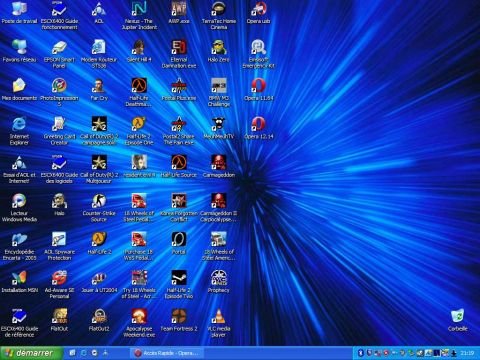The width and height of the screenshot is (480, 360).
Task: Select Jouer à UT2004 icon
Action: click(99, 278)
